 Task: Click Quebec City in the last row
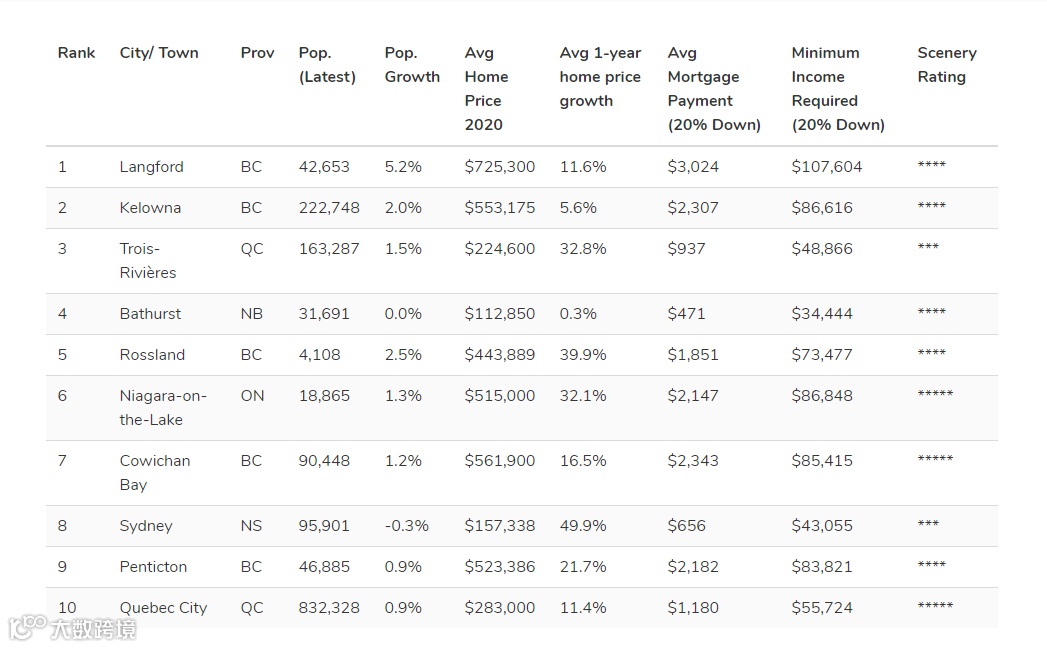pos(163,608)
